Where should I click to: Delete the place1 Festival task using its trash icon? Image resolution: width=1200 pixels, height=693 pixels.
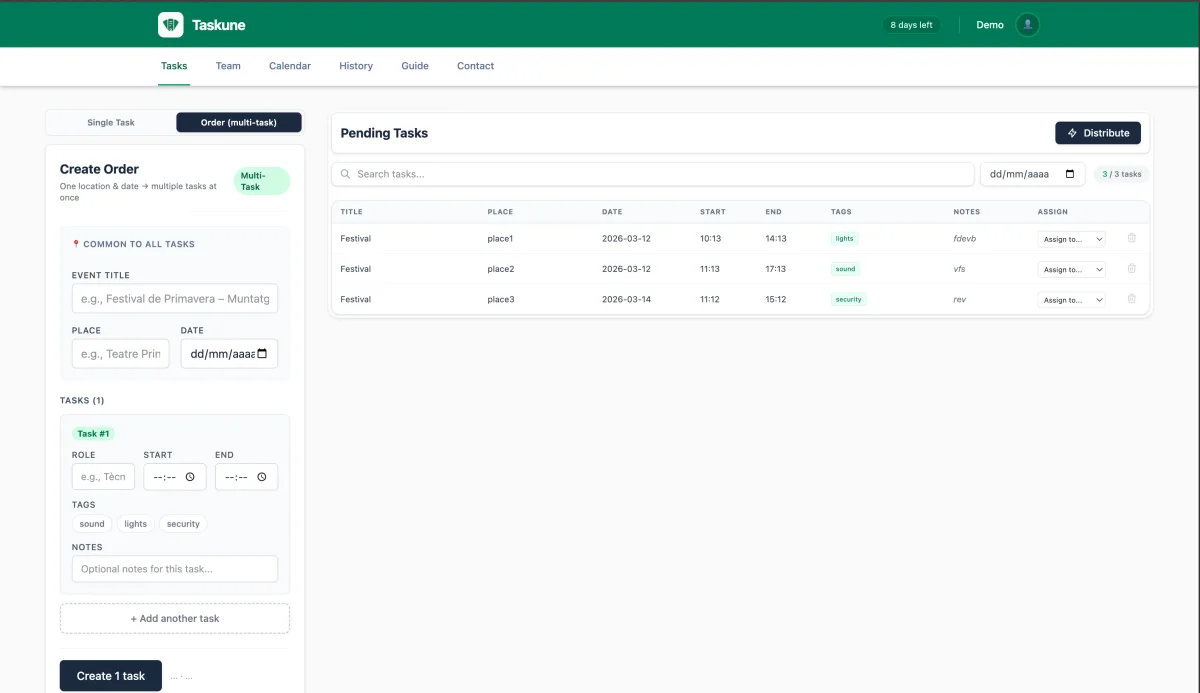(x=1131, y=238)
